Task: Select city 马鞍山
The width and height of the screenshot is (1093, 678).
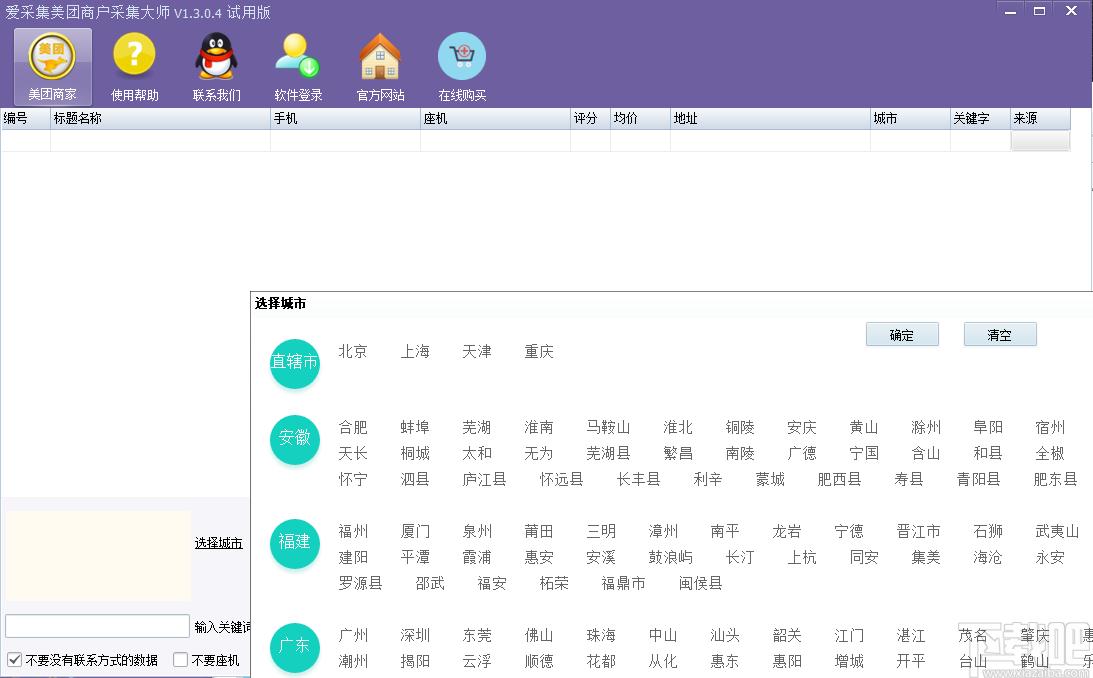Action: [609, 427]
